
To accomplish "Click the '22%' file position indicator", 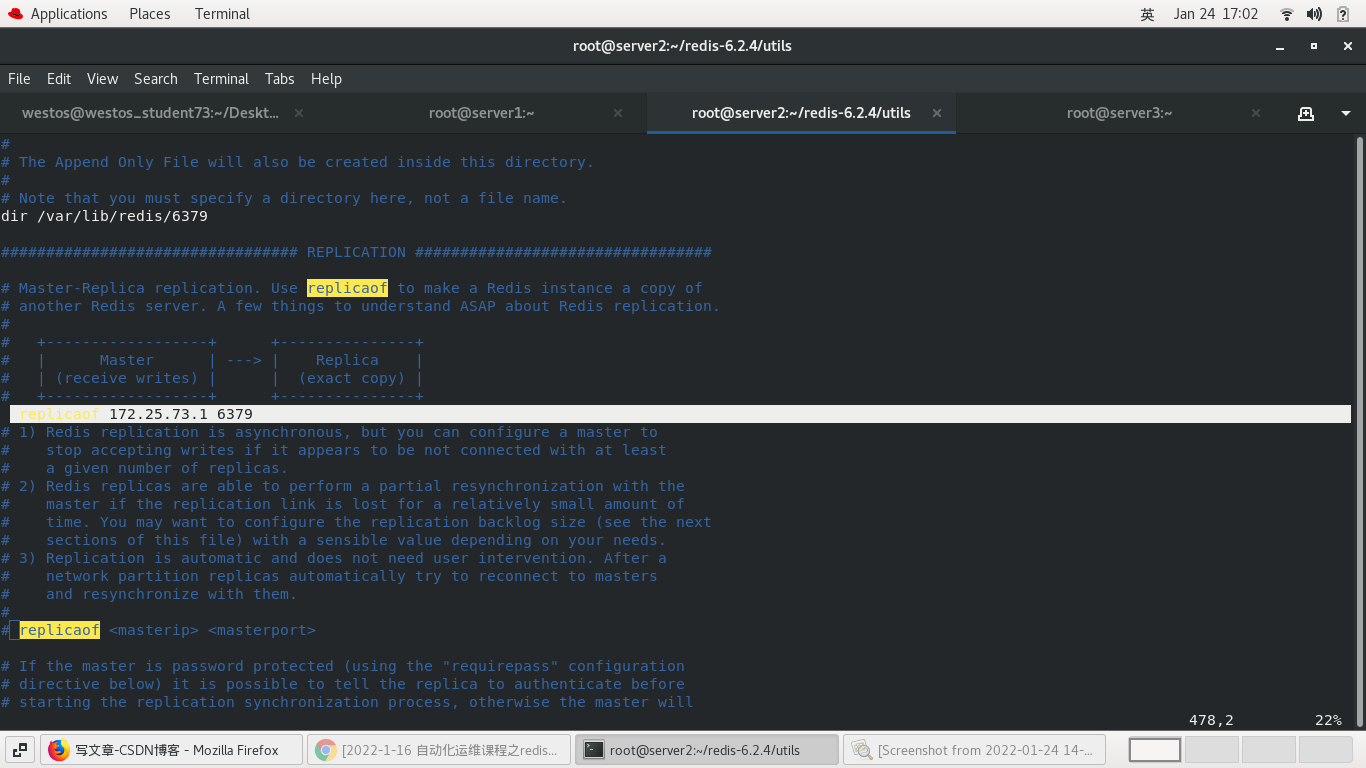I will [1328, 720].
